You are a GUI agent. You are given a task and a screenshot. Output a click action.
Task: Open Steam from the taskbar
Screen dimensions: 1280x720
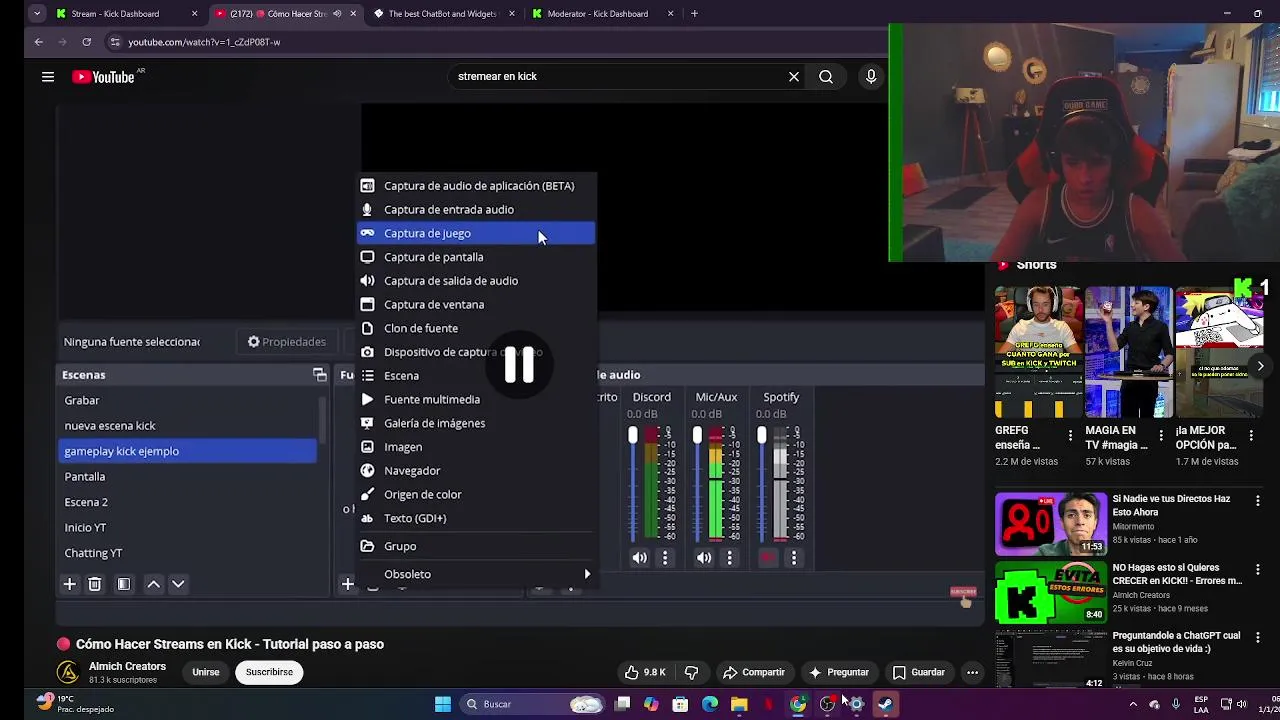pos(885,704)
